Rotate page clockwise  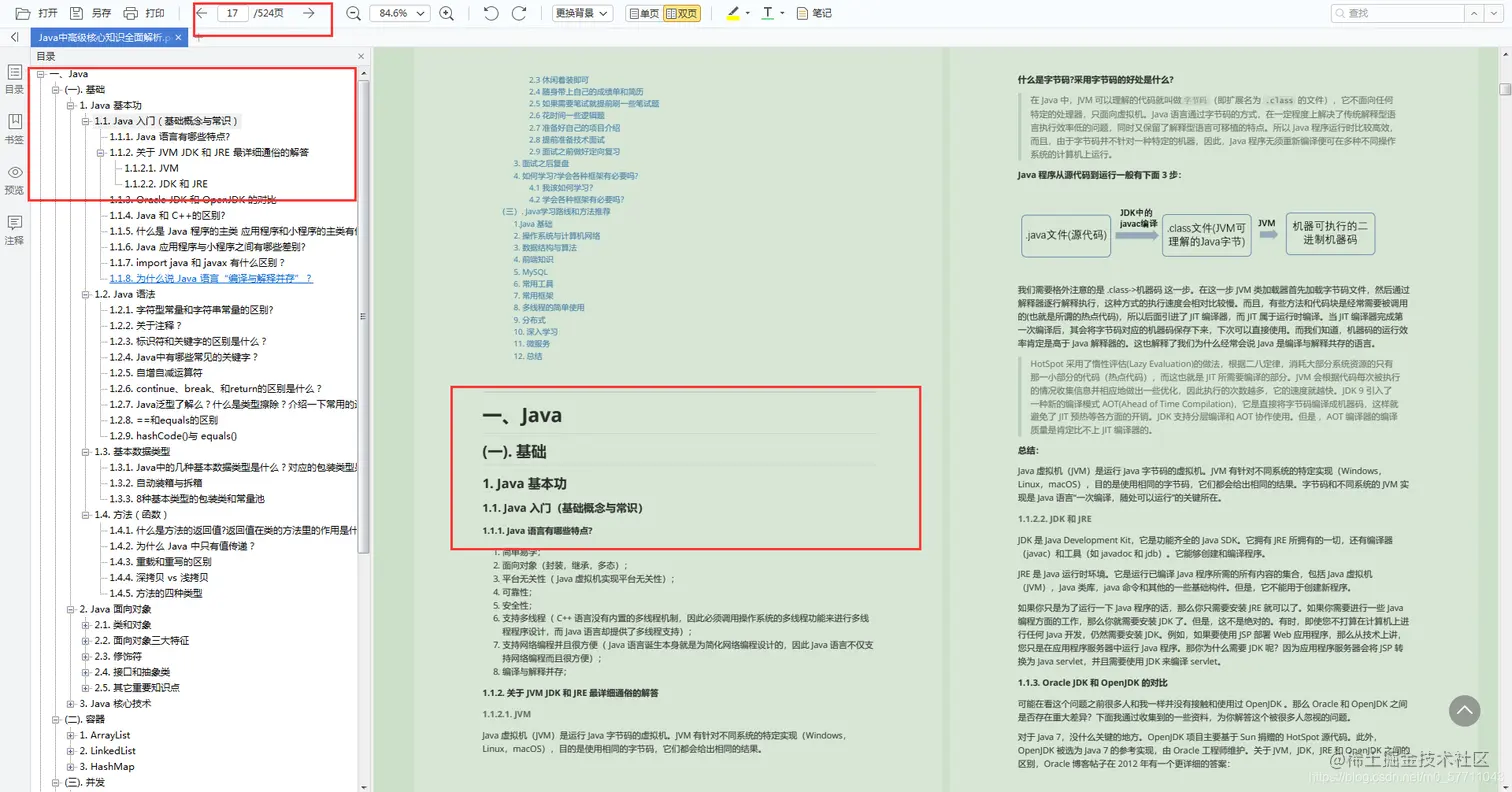(x=519, y=13)
